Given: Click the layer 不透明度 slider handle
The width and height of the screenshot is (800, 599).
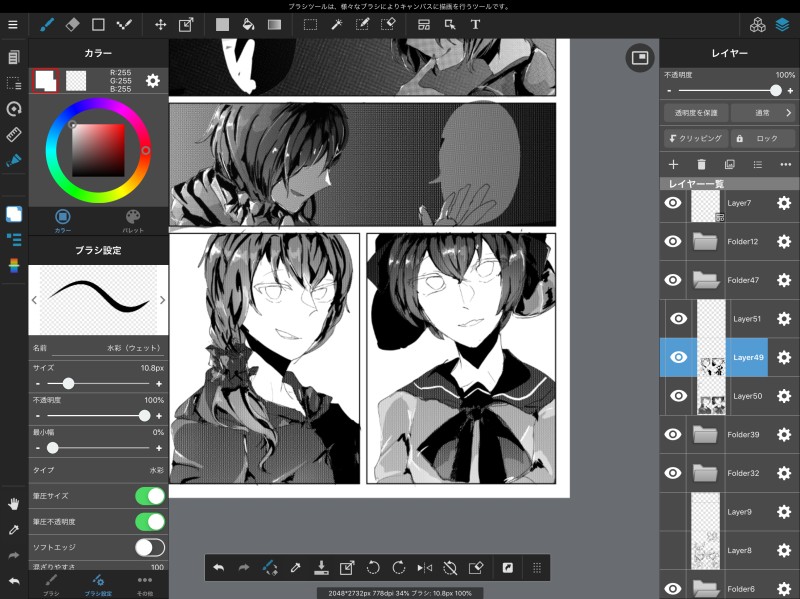Looking at the screenshot, I should (x=776, y=90).
